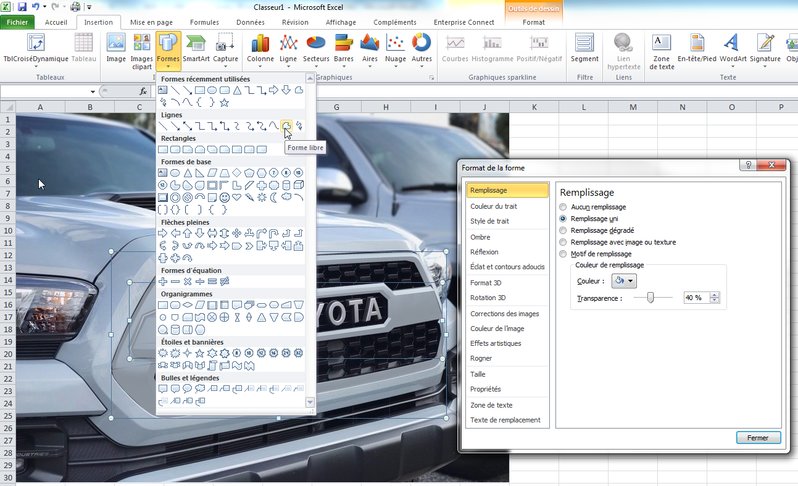Switch to Accueil ribbon tab
Viewport: 798px width, 486px height.
coord(56,22)
